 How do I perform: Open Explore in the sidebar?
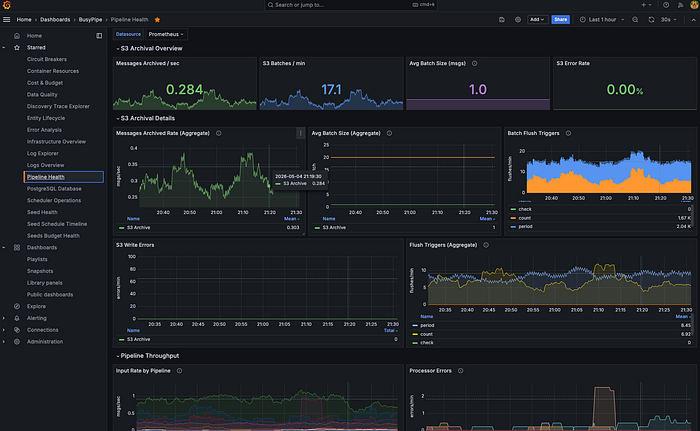tap(36, 306)
